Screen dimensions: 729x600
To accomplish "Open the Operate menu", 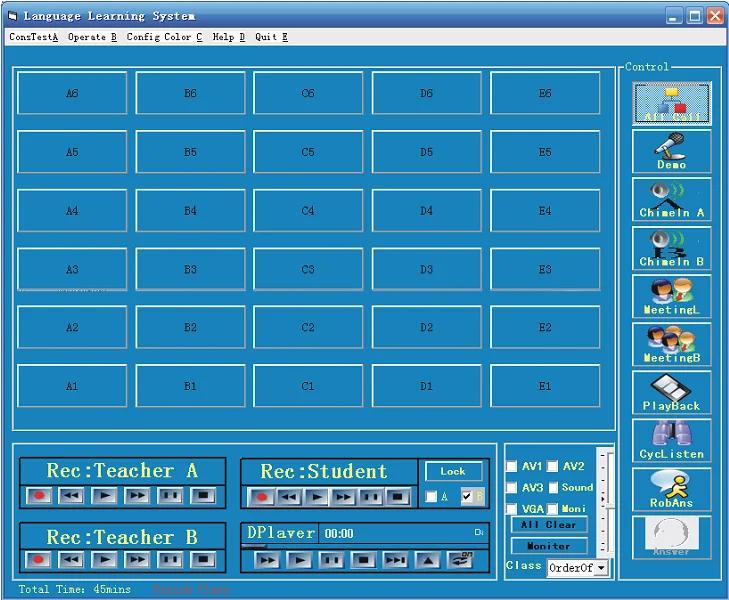I will click(92, 37).
